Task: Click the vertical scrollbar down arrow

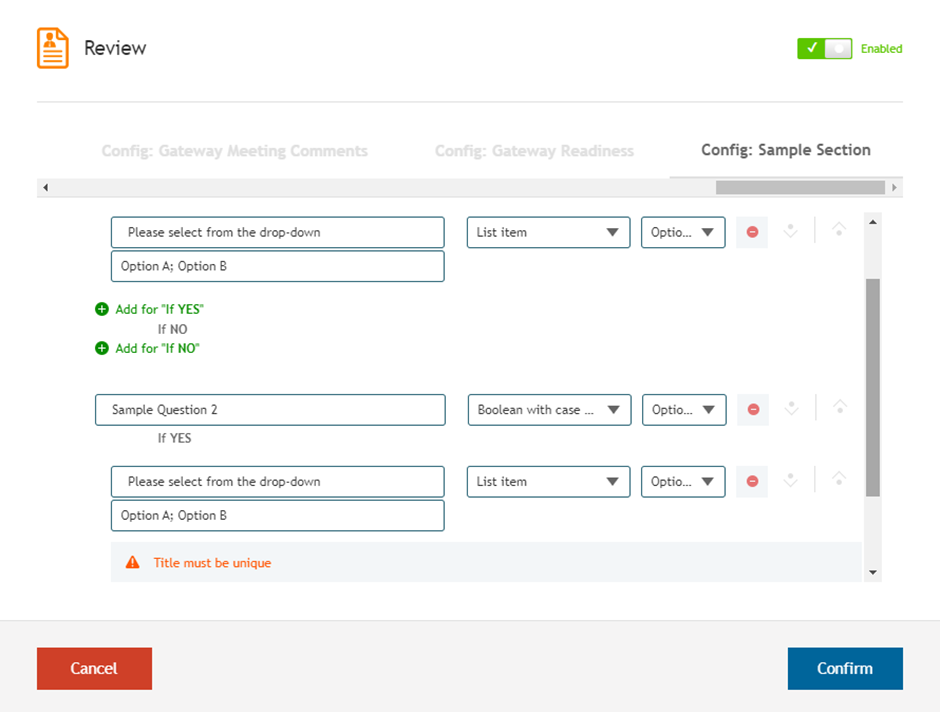Action: (x=873, y=572)
